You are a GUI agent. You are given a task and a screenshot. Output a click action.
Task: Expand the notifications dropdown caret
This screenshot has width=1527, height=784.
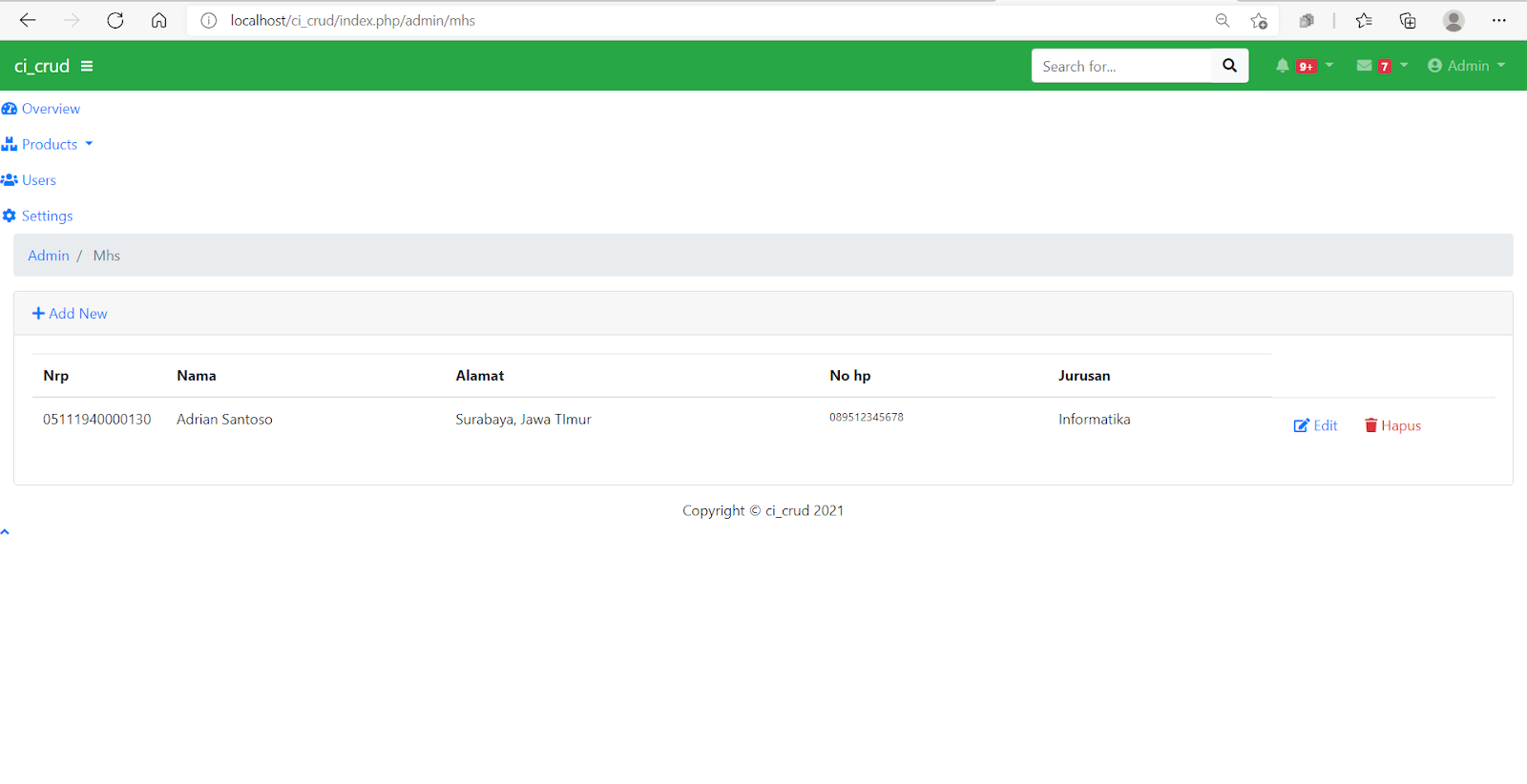1329,66
